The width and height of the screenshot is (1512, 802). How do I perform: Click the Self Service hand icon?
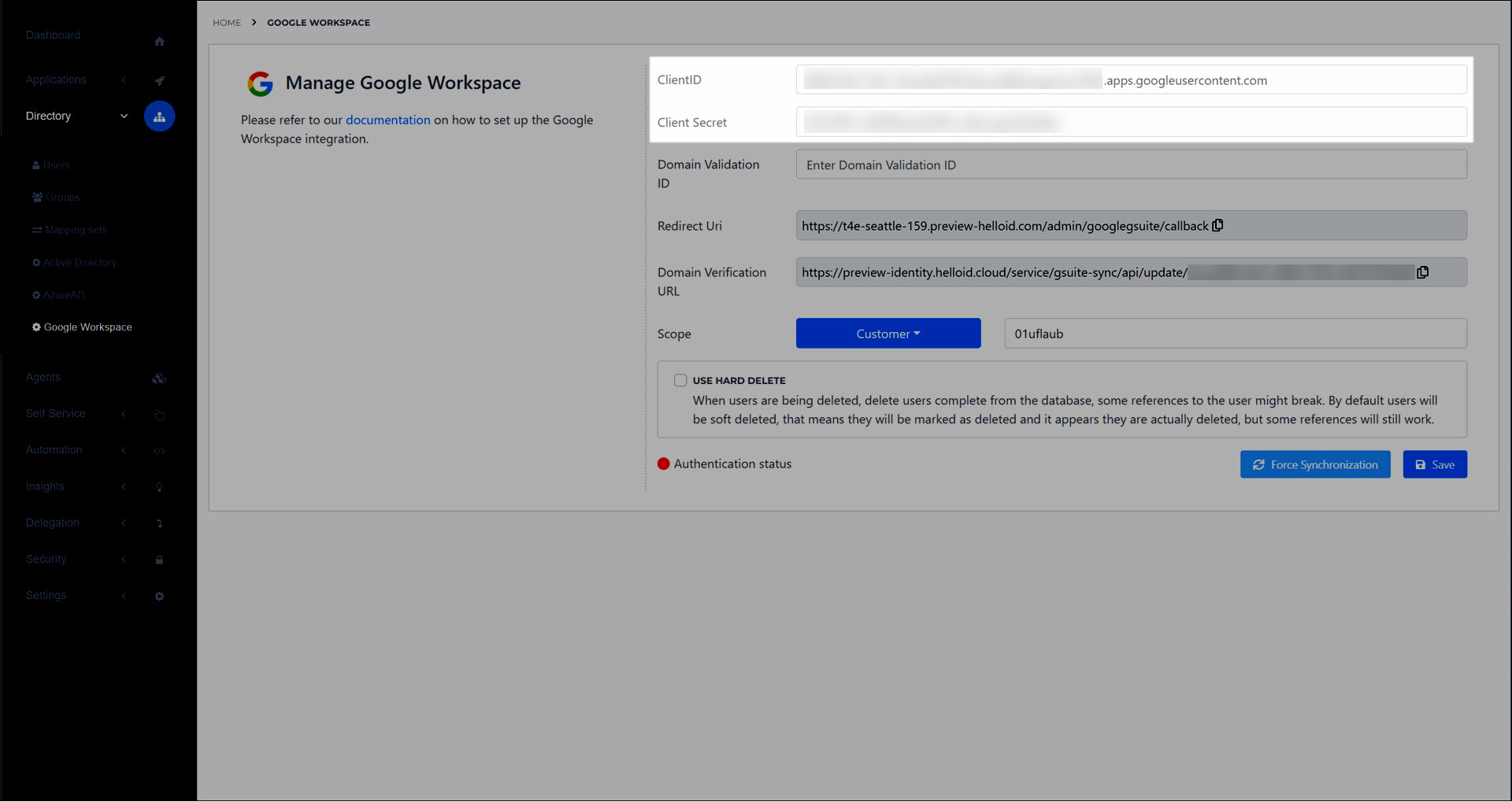click(x=159, y=415)
